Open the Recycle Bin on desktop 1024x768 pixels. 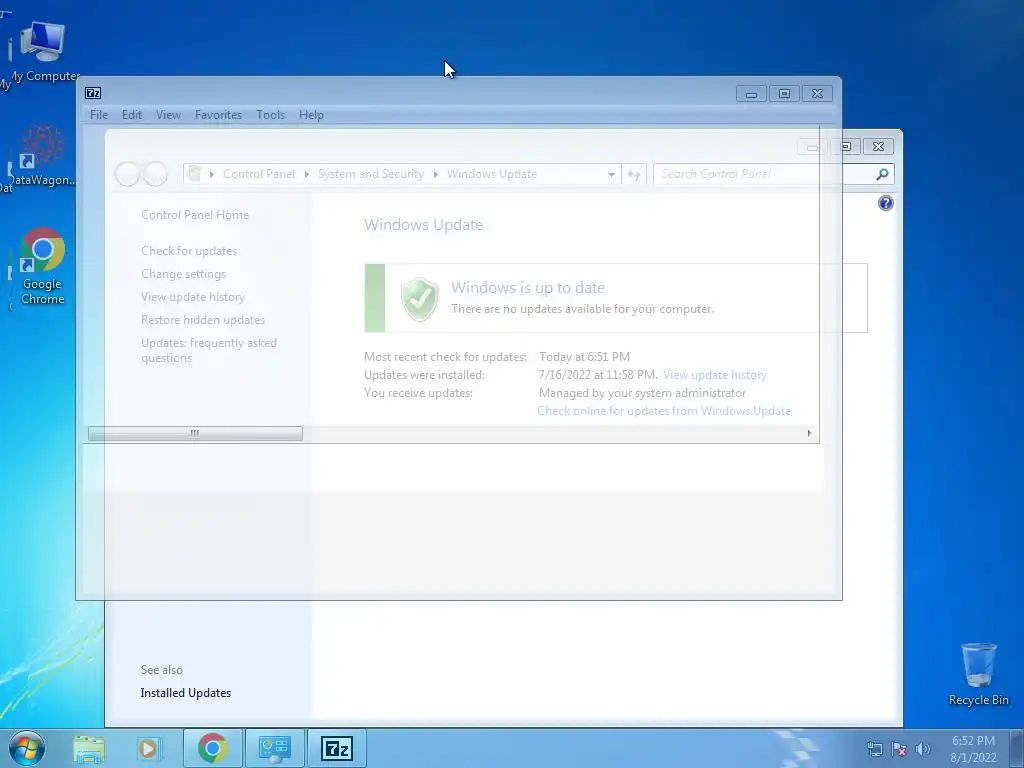978,674
